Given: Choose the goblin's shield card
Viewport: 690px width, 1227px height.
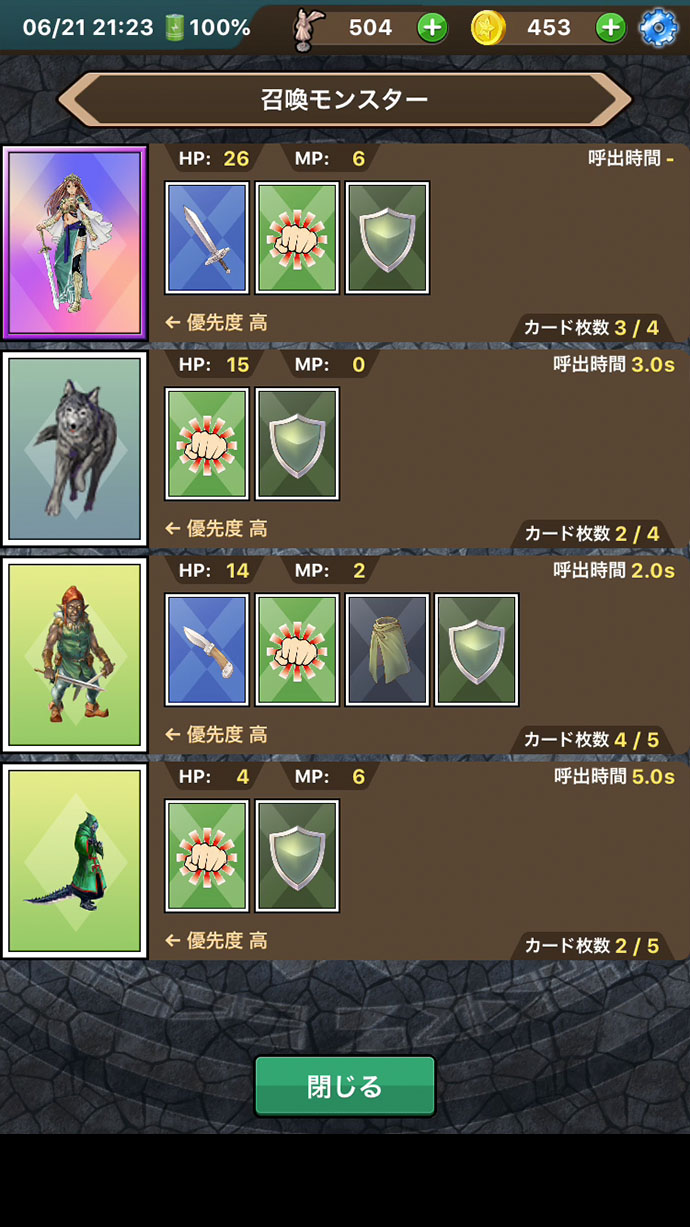Looking at the screenshot, I should (x=477, y=650).
